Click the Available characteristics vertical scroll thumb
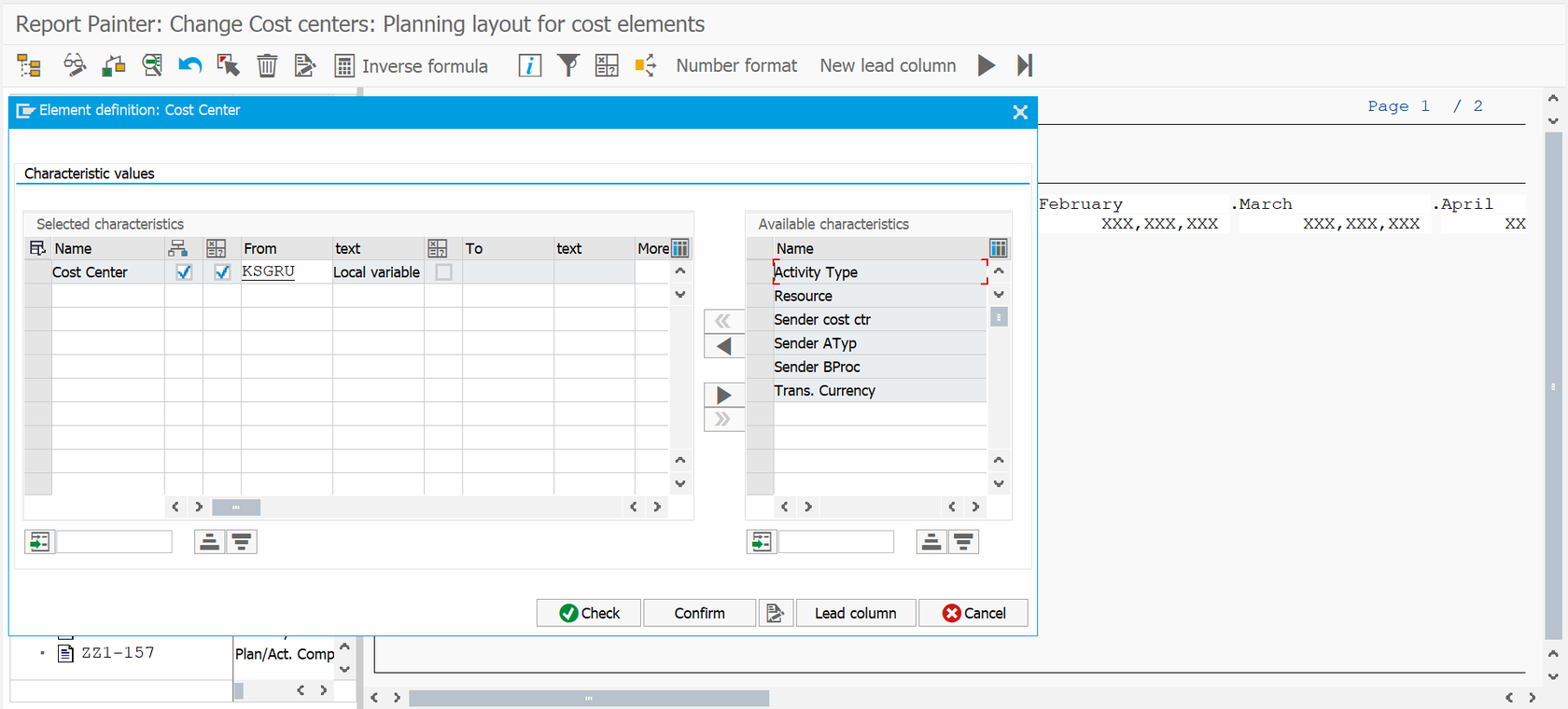The image size is (1568, 709). [999, 317]
